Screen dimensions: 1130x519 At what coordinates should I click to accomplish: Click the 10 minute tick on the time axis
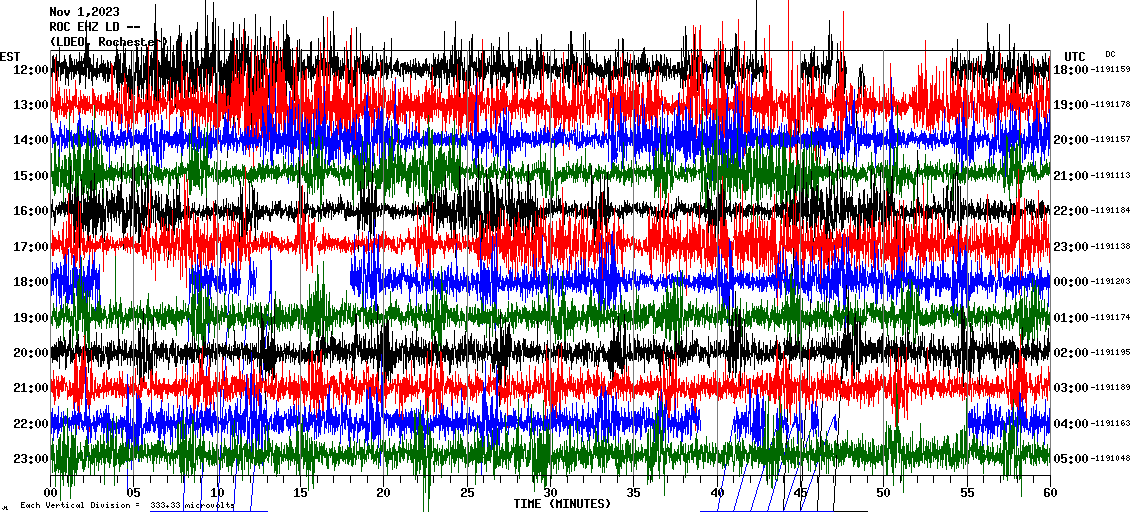pos(217,493)
